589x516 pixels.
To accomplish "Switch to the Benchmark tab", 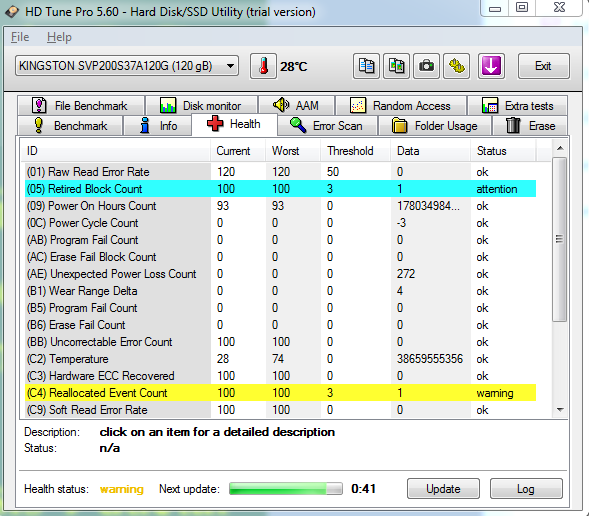I will (x=70, y=125).
